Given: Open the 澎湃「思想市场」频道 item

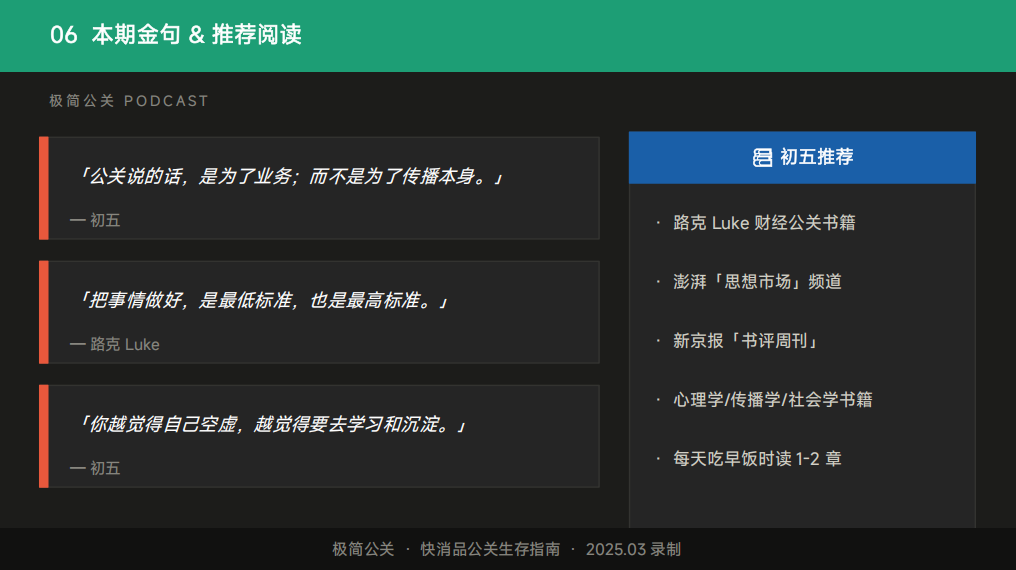Looking at the screenshot, I should click(x=757, y=282).
